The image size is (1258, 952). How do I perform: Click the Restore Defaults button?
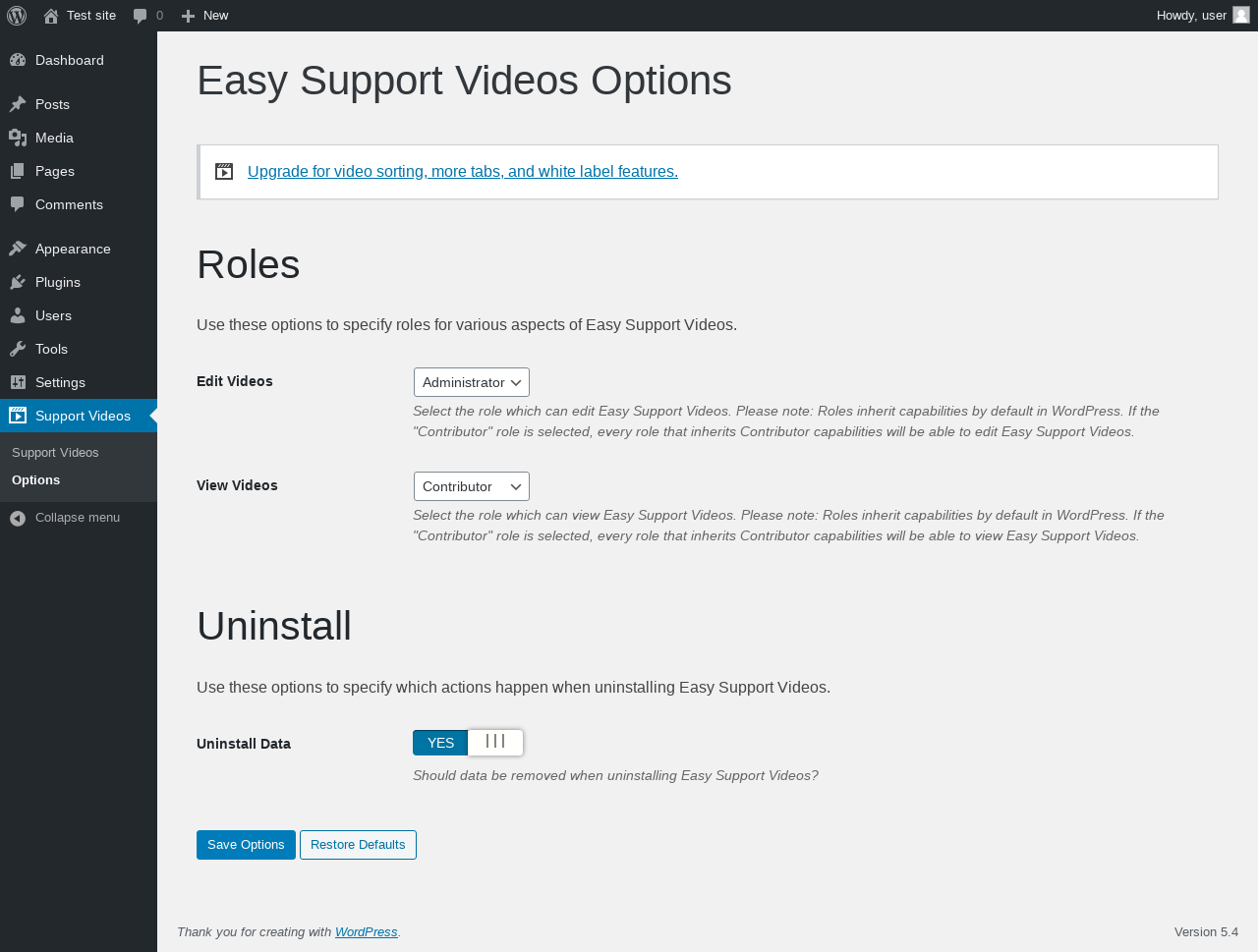click(358, 845)
